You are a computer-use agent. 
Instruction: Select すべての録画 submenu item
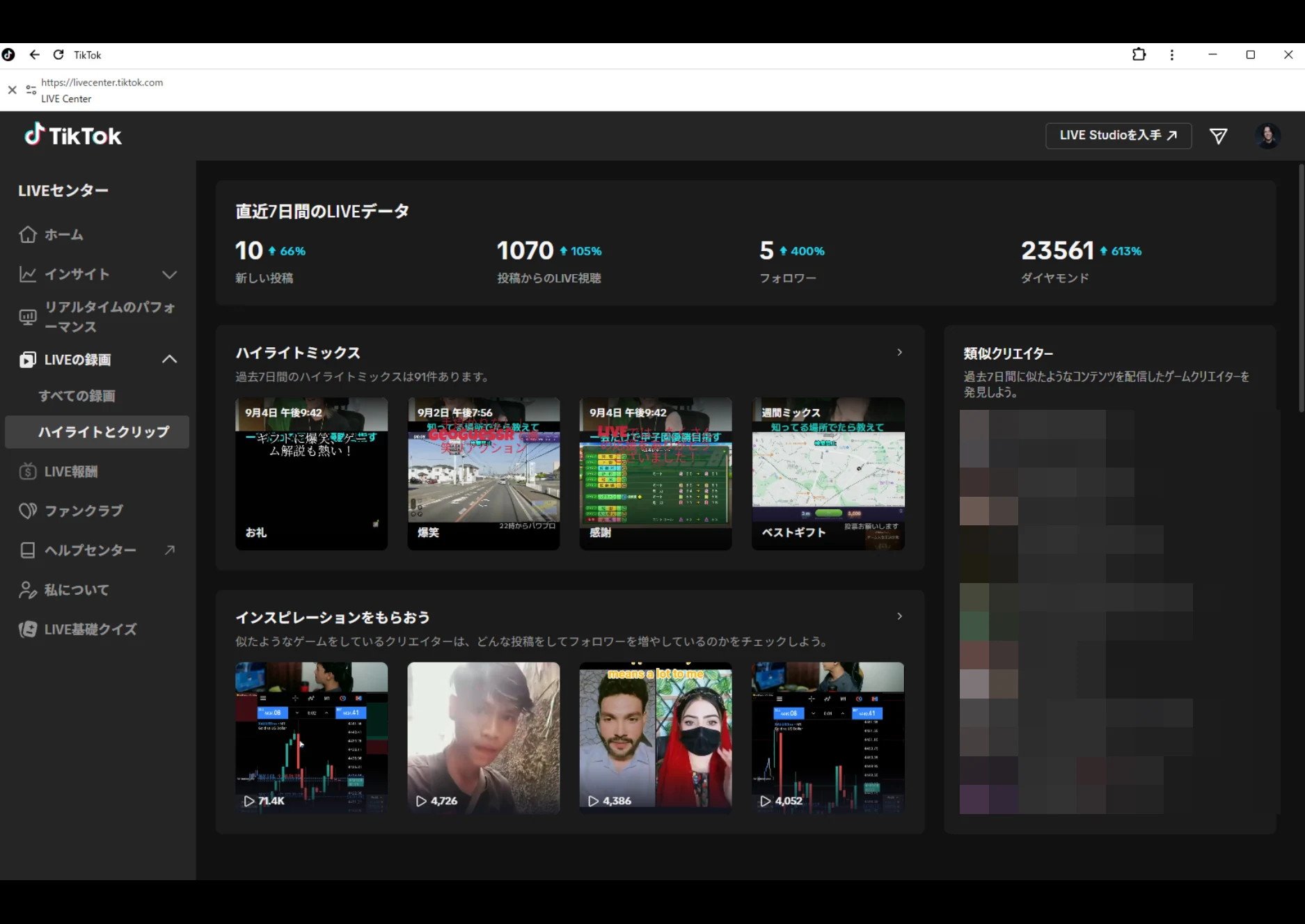tap(77, 396)
